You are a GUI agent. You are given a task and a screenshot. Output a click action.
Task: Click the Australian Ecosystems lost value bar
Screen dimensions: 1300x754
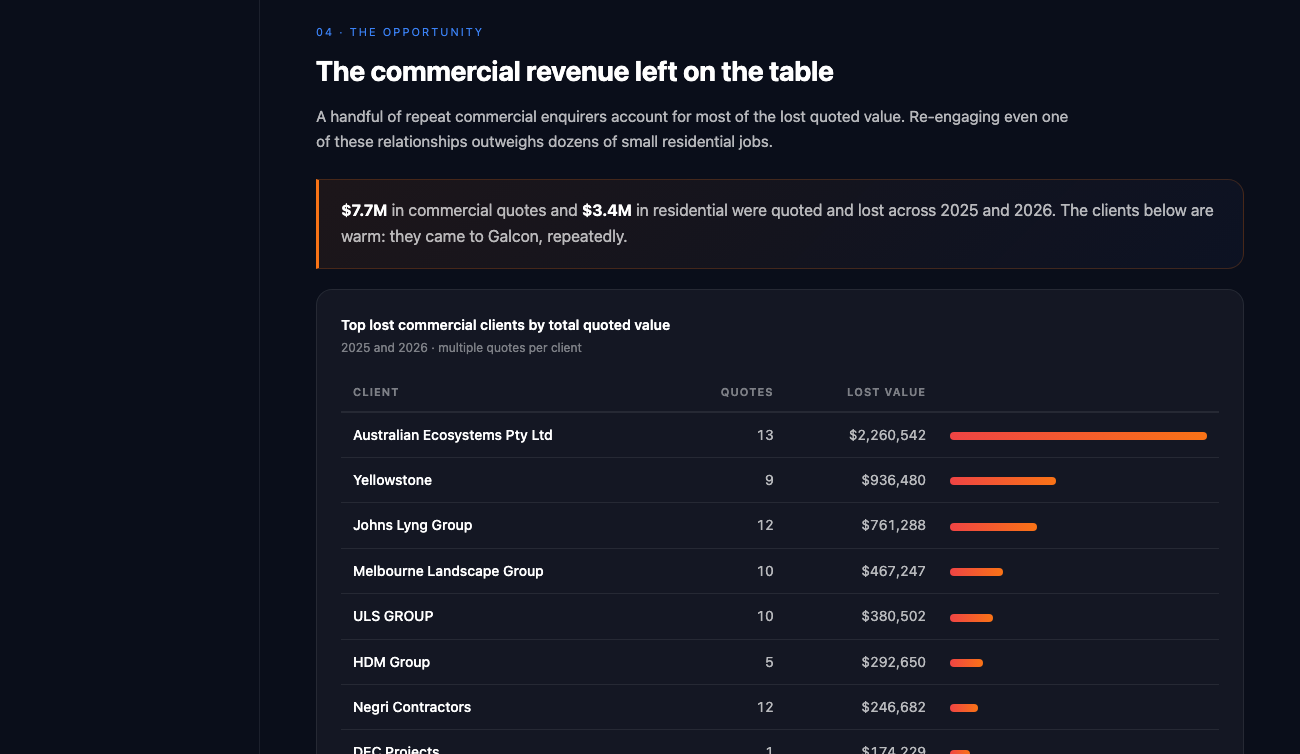pyautogui.click(x=1078, y=436)
